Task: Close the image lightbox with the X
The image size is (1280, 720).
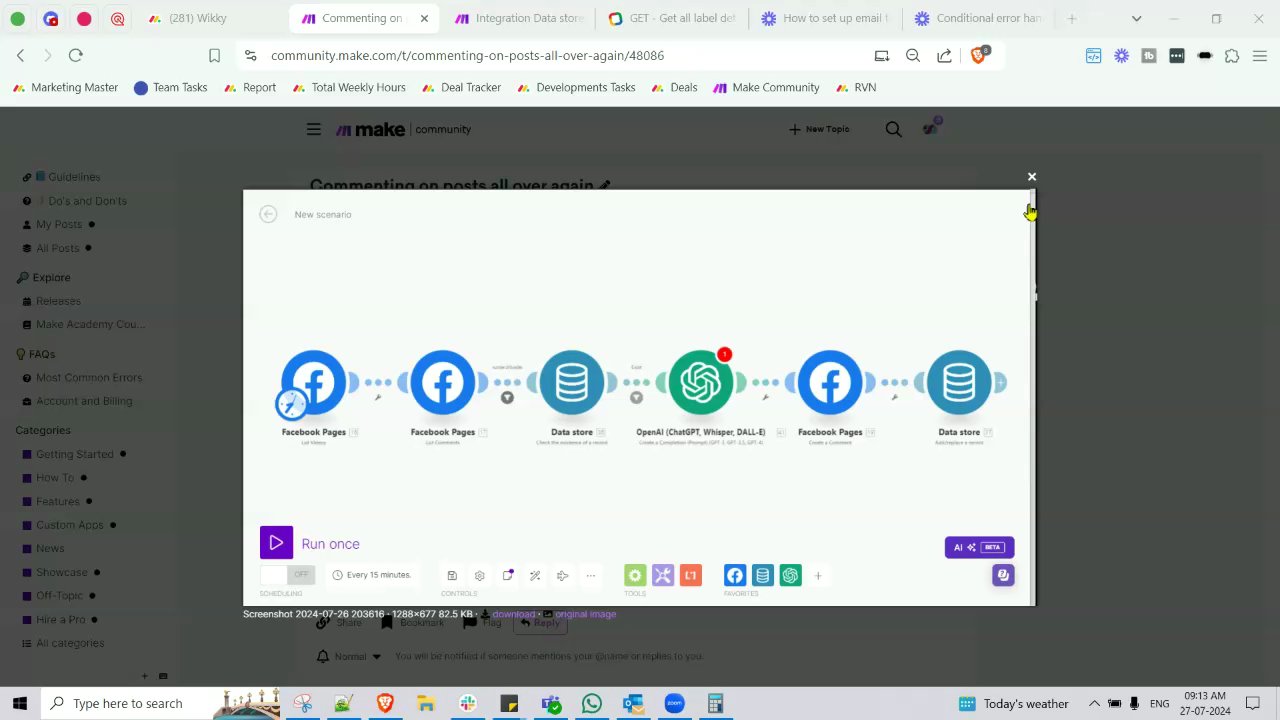Action: coord(1032,177)
